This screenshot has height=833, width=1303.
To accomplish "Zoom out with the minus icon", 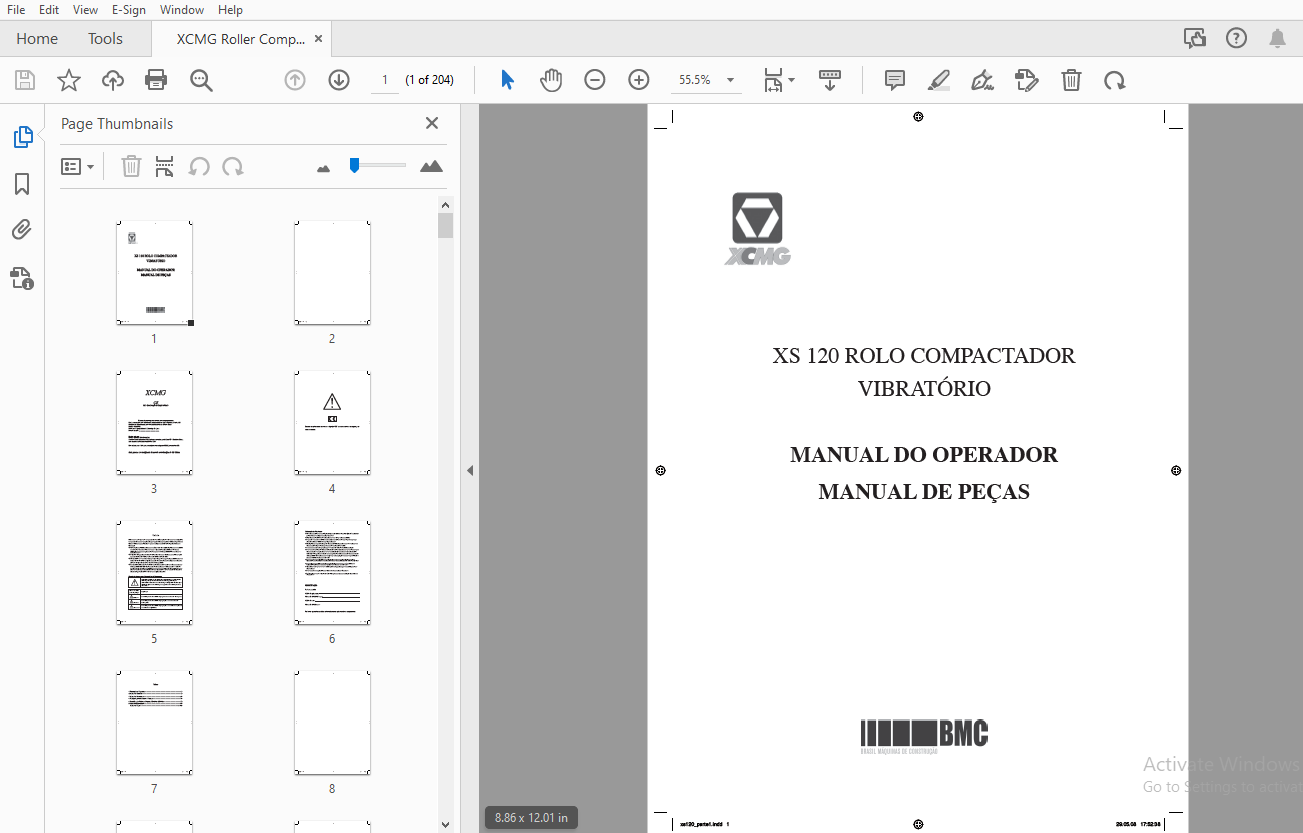I will tap(595, 80).
